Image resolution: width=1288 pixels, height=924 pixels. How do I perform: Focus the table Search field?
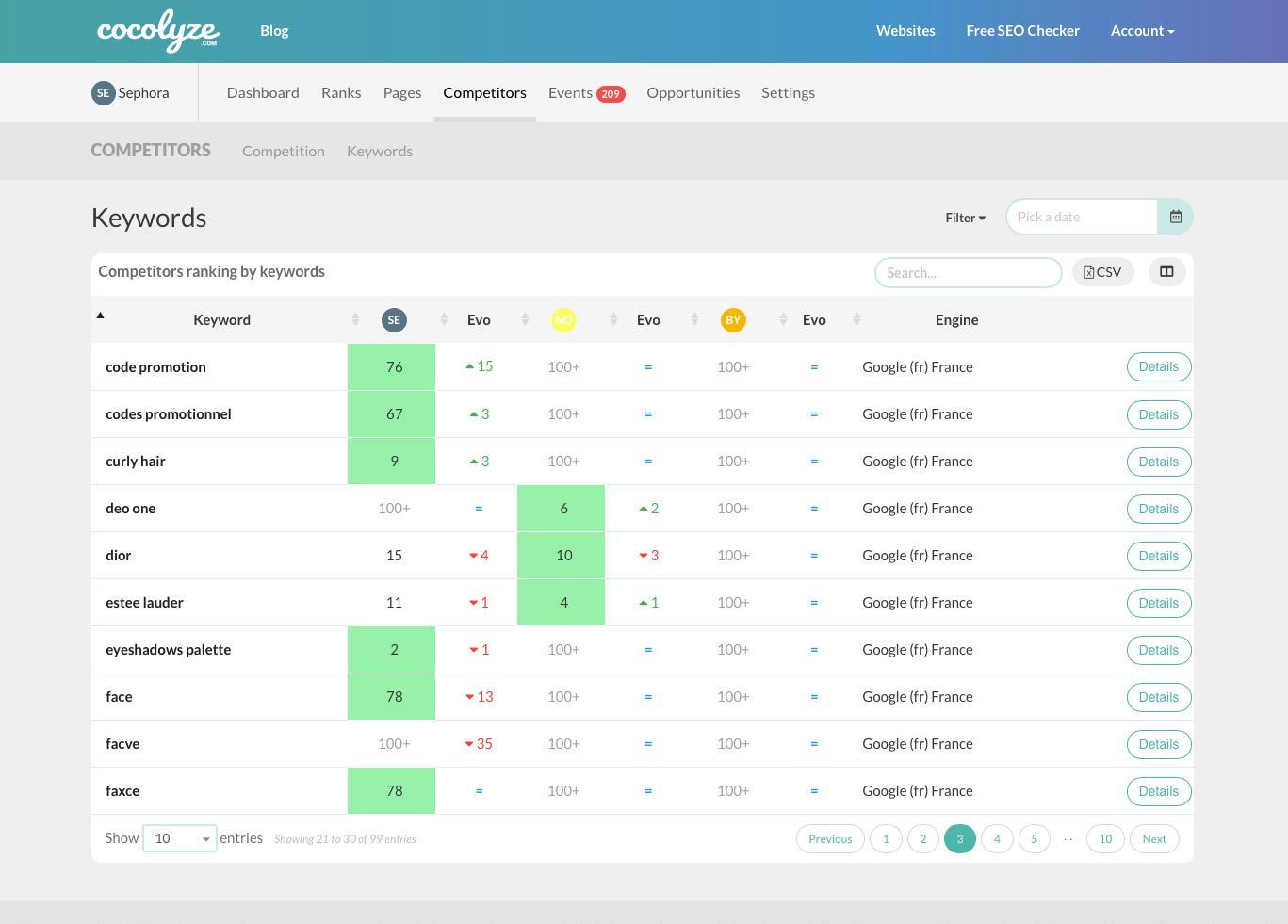pyautogui.click(x=969, y=272)
